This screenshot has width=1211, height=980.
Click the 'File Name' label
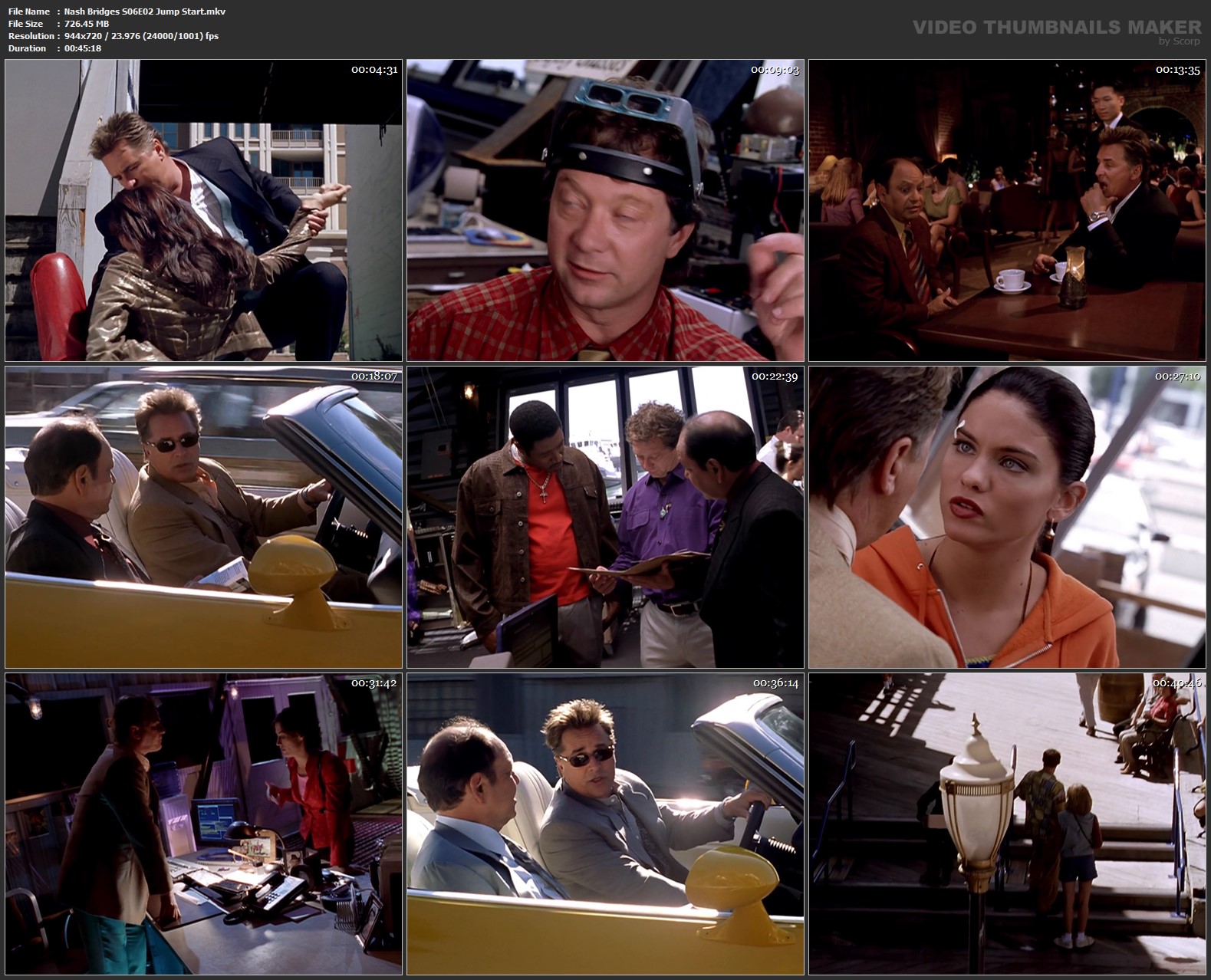[28, 12]
